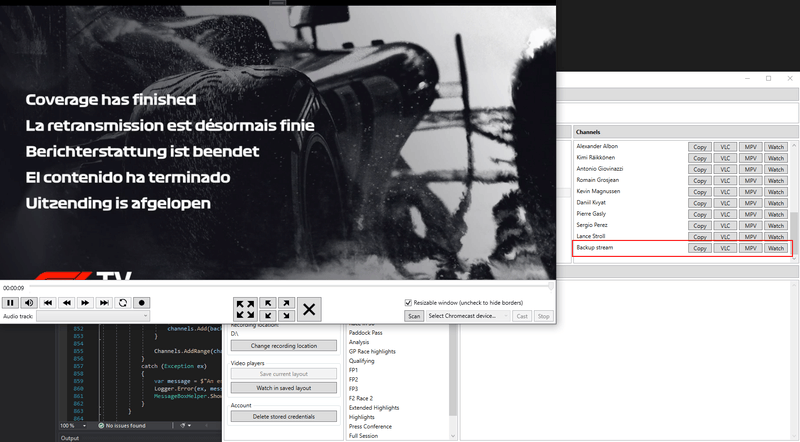Click the skip-to-end forward icon
The width and height of the screenshot is (800, 442).
(x=104, y=303)
